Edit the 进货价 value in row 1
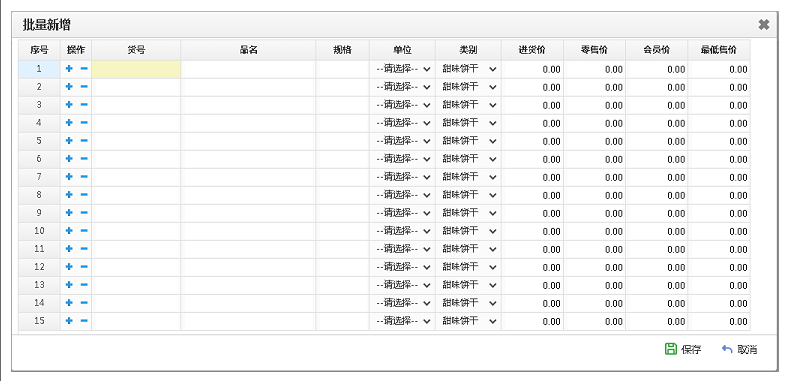792x381 pixels. (532, 69)
